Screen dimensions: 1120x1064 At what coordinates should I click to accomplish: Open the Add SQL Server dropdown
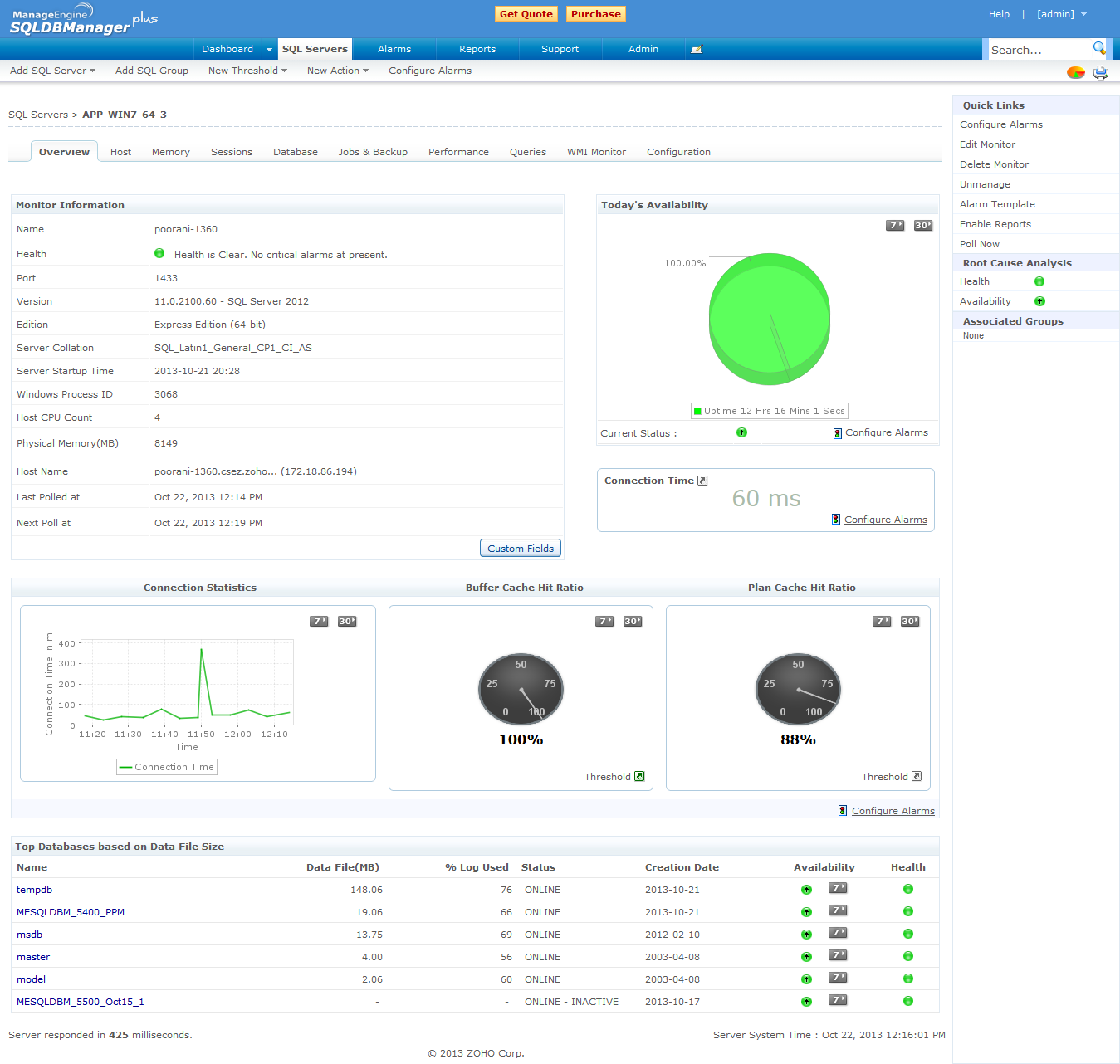52,71
